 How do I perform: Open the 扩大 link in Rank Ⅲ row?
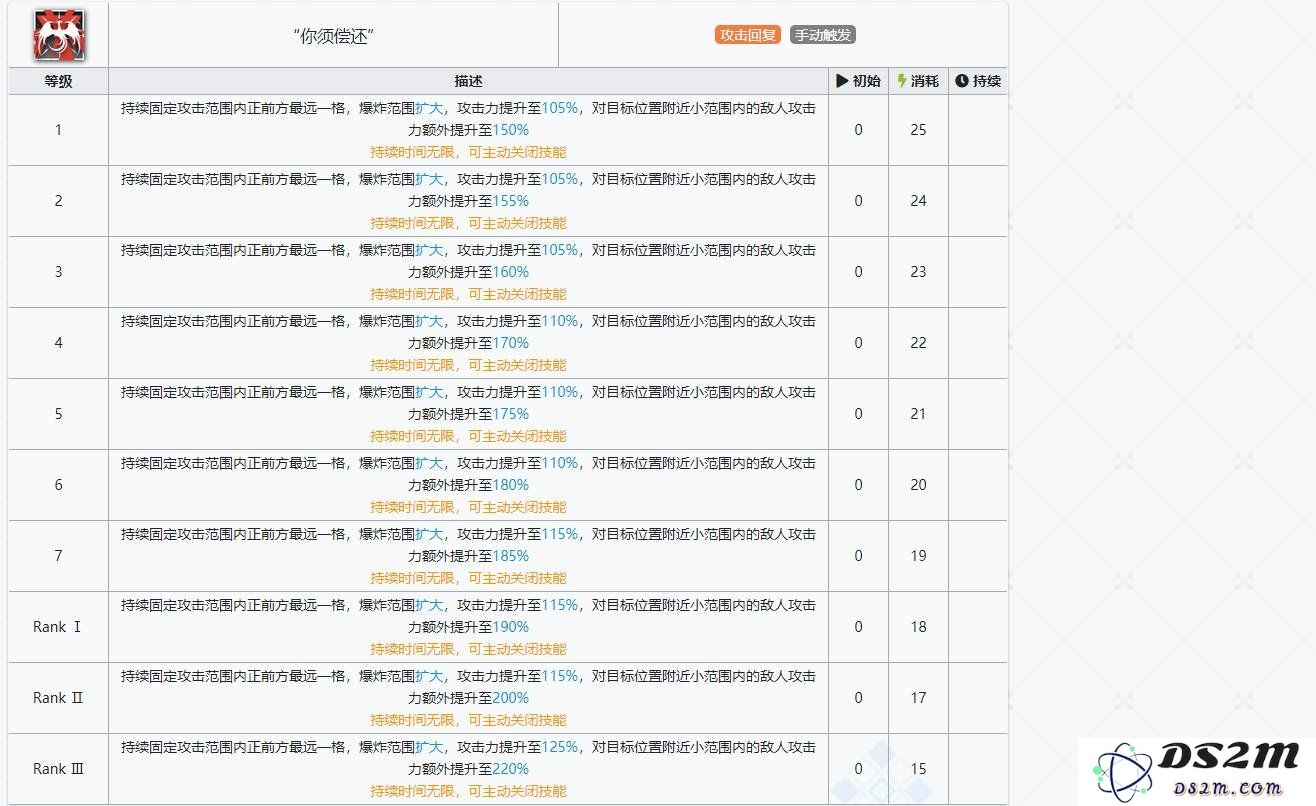tap(429, 747)
